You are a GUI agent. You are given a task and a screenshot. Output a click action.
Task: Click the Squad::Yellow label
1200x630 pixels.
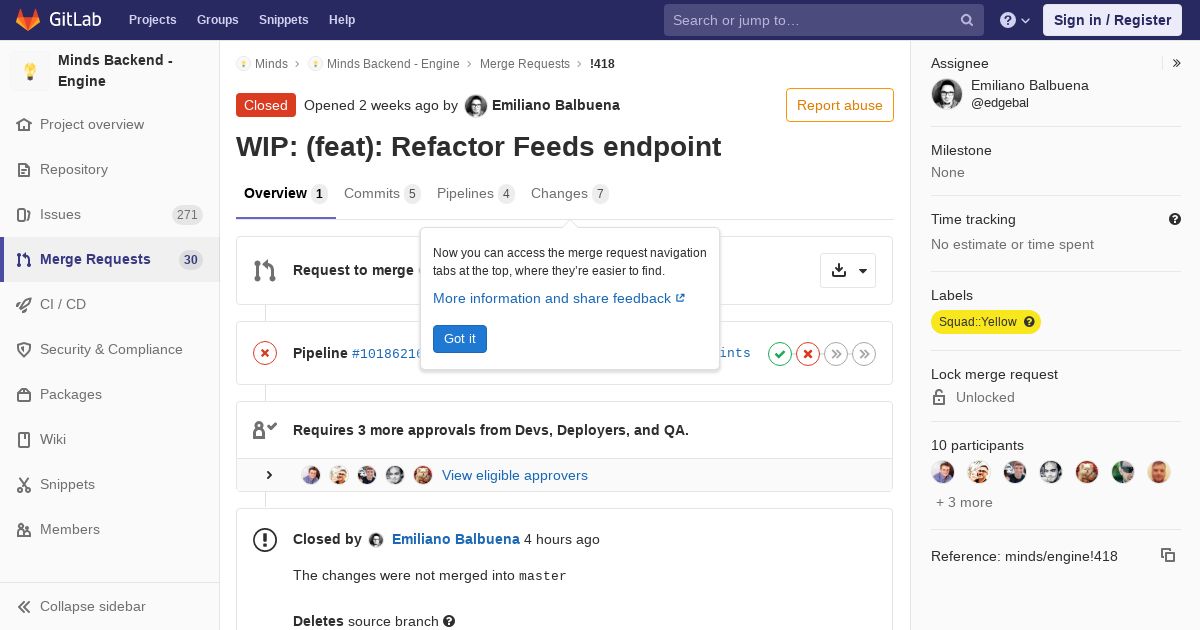pos(986,322)
